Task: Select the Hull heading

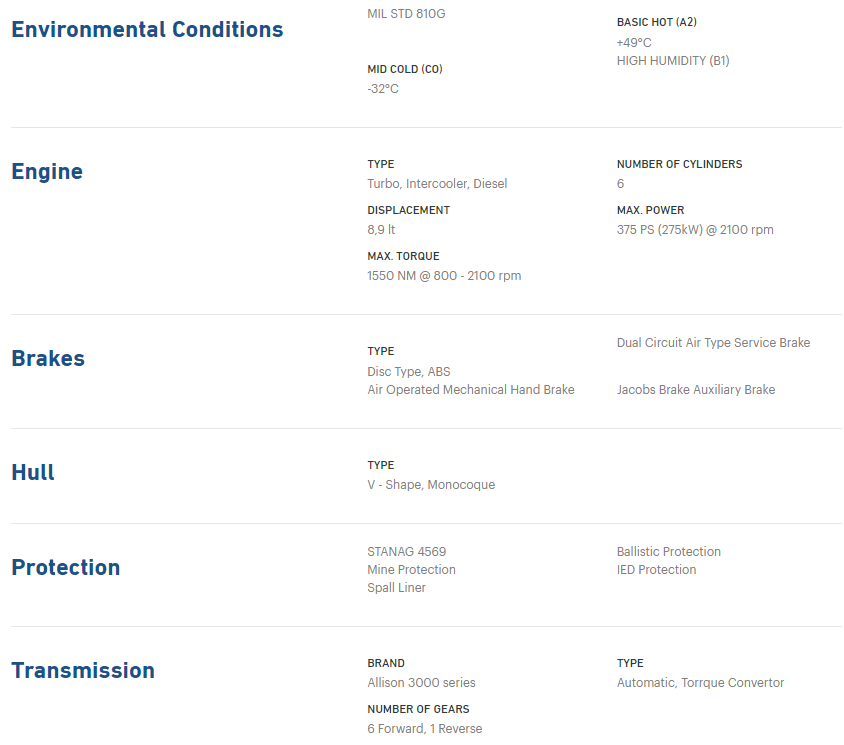Action: [33, 473]
